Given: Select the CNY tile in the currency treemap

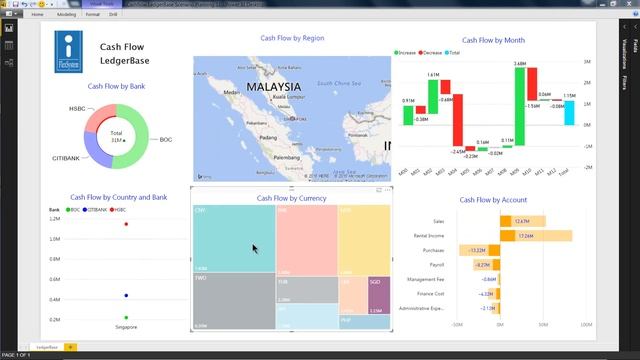Looking at the screenshot, I should click(x=234, y=238).
